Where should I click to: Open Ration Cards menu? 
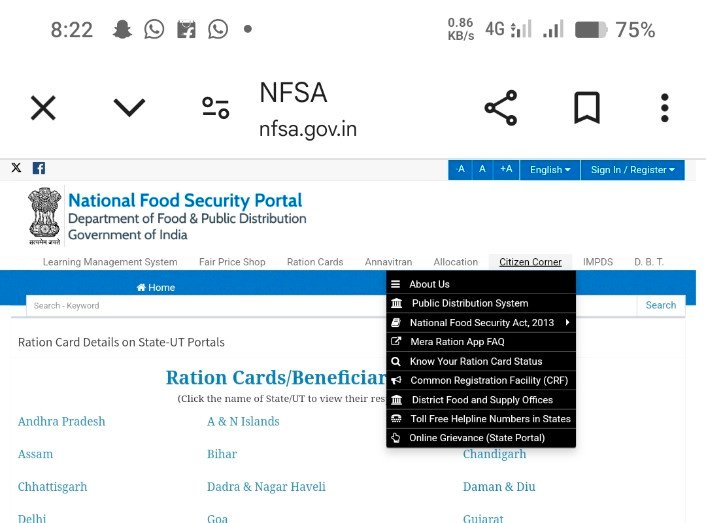tap(315, 262)
